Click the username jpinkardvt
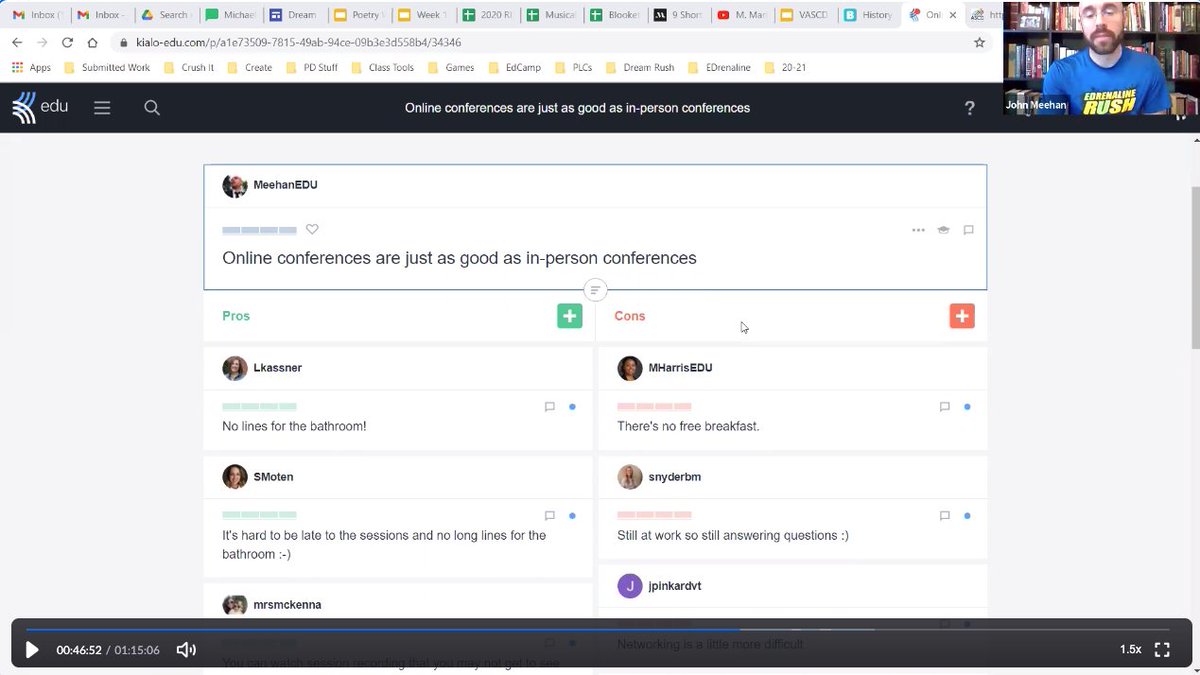Viewport: 1200px width, 675px height. 674,586
